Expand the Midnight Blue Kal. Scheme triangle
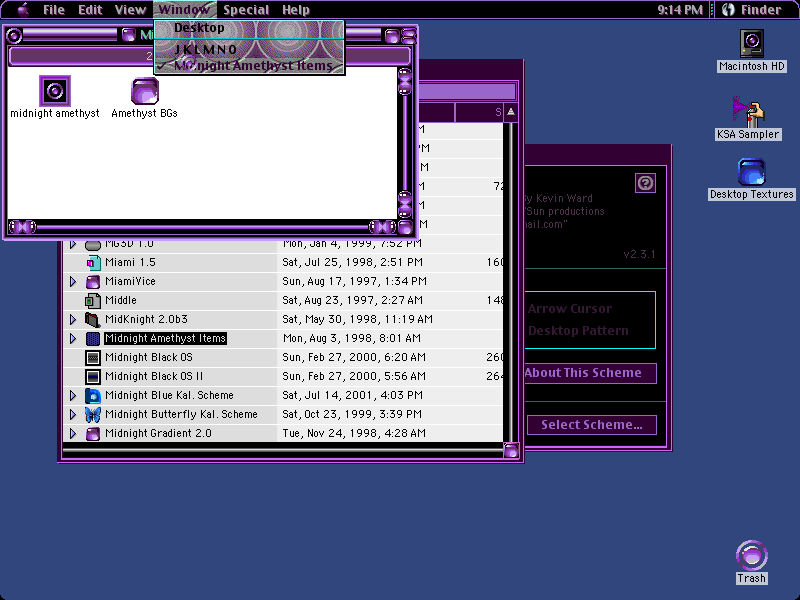Viewport: 800px width, 600px height. click(73, 395)
